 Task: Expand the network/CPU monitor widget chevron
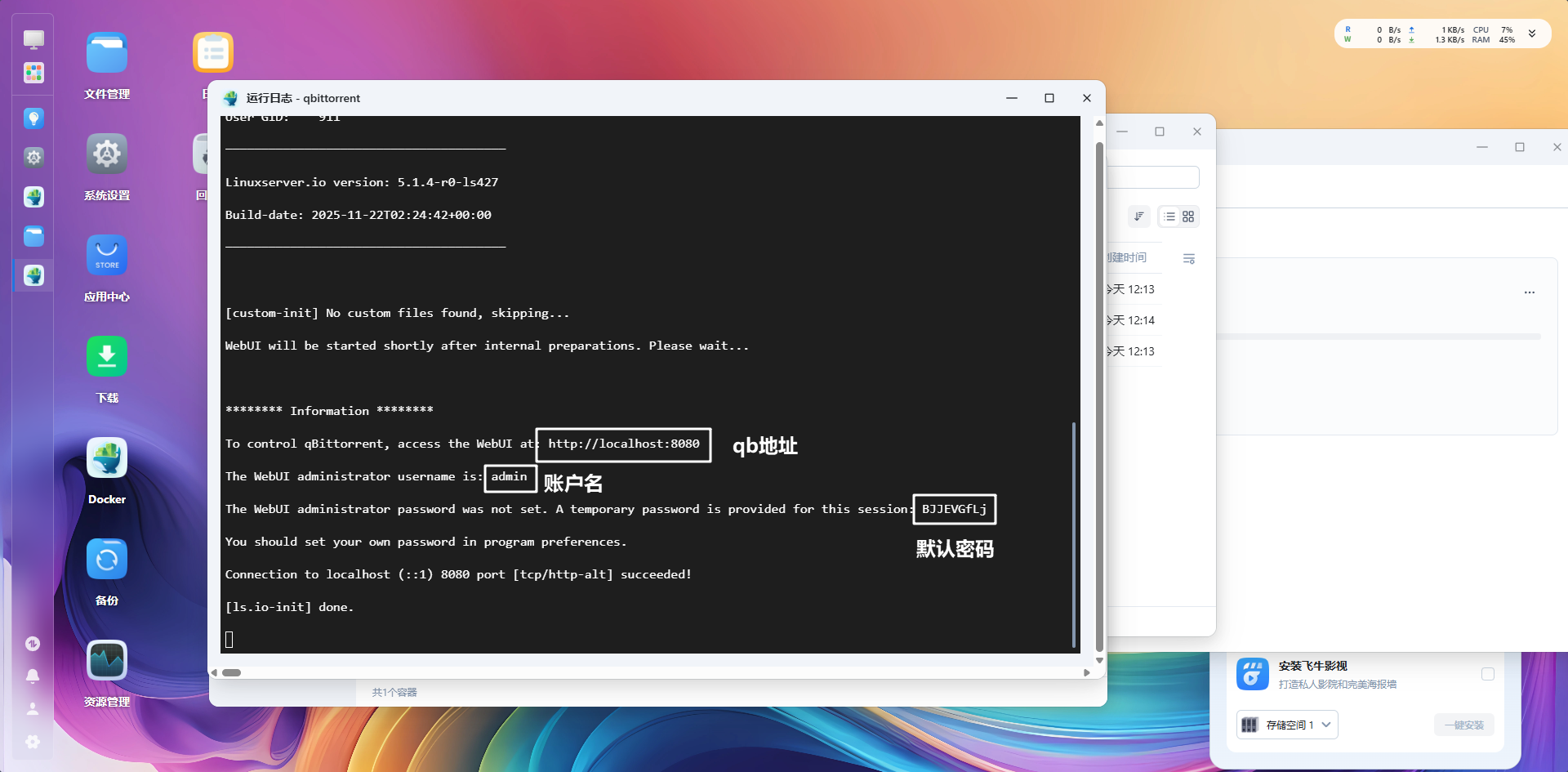tap(1532, 34)
